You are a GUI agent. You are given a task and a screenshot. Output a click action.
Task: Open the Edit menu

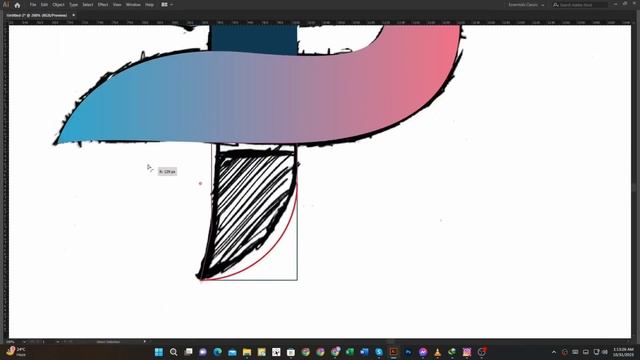pos(44,5)
